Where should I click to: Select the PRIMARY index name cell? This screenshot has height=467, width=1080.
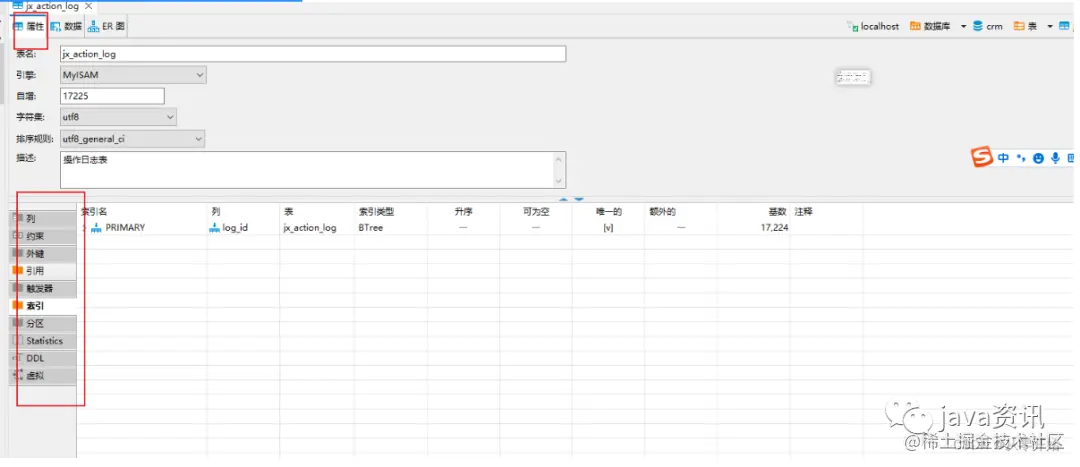pos(125,227)
